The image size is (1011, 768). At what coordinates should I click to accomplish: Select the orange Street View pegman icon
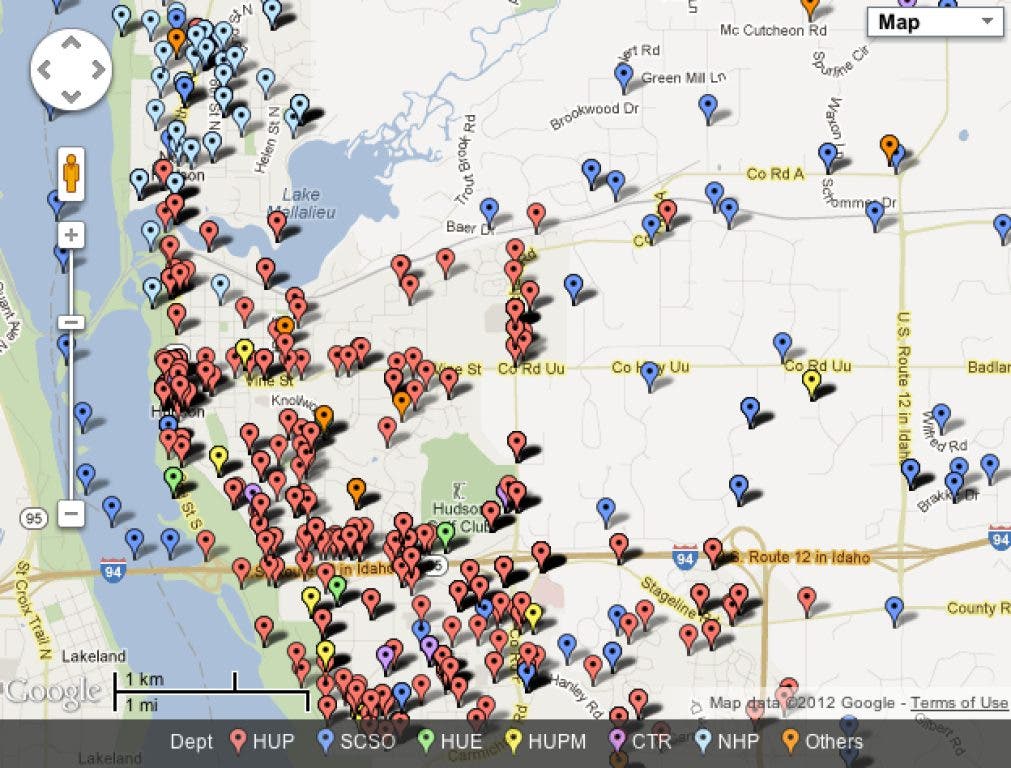coord(71,173)
